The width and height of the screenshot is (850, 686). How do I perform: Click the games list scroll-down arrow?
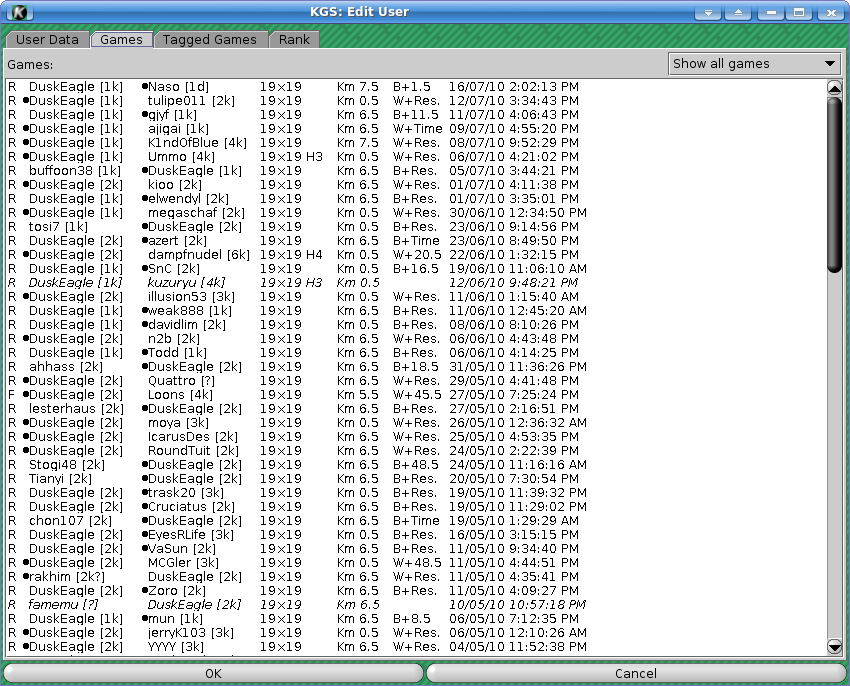point(835,646)
